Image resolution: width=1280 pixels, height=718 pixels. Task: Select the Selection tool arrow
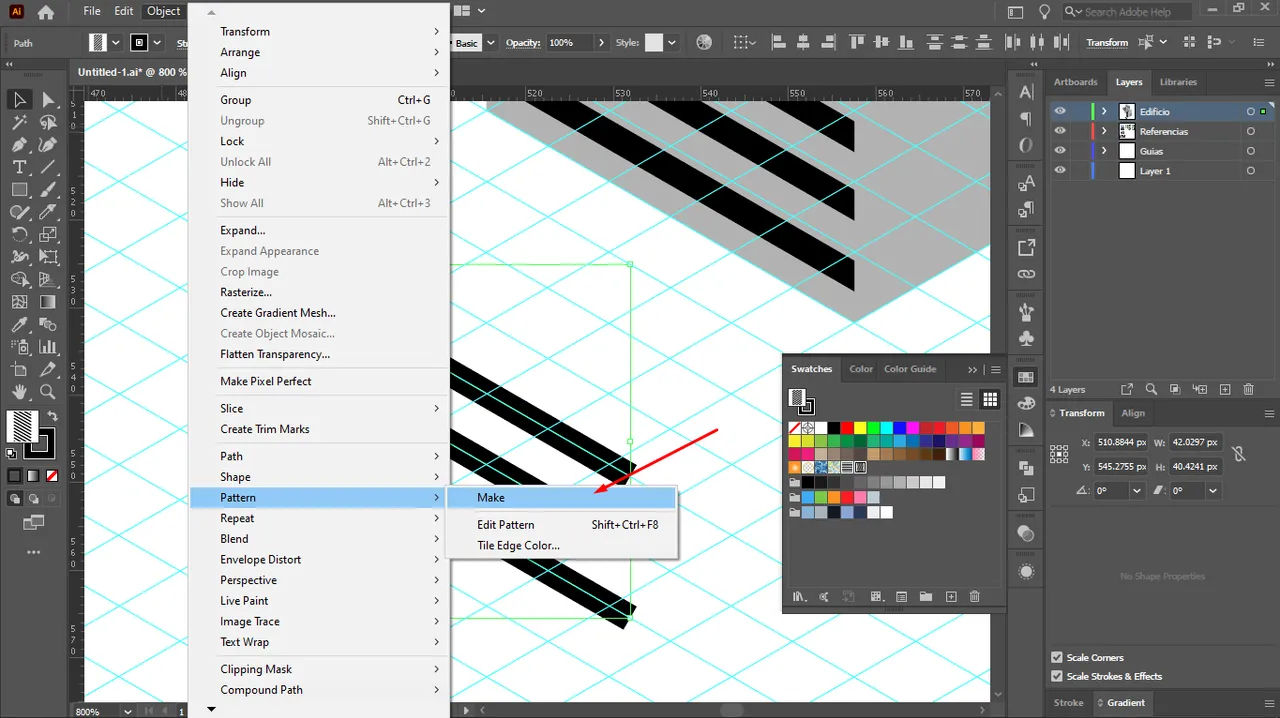pyautogui.click(x=19, y=99)
